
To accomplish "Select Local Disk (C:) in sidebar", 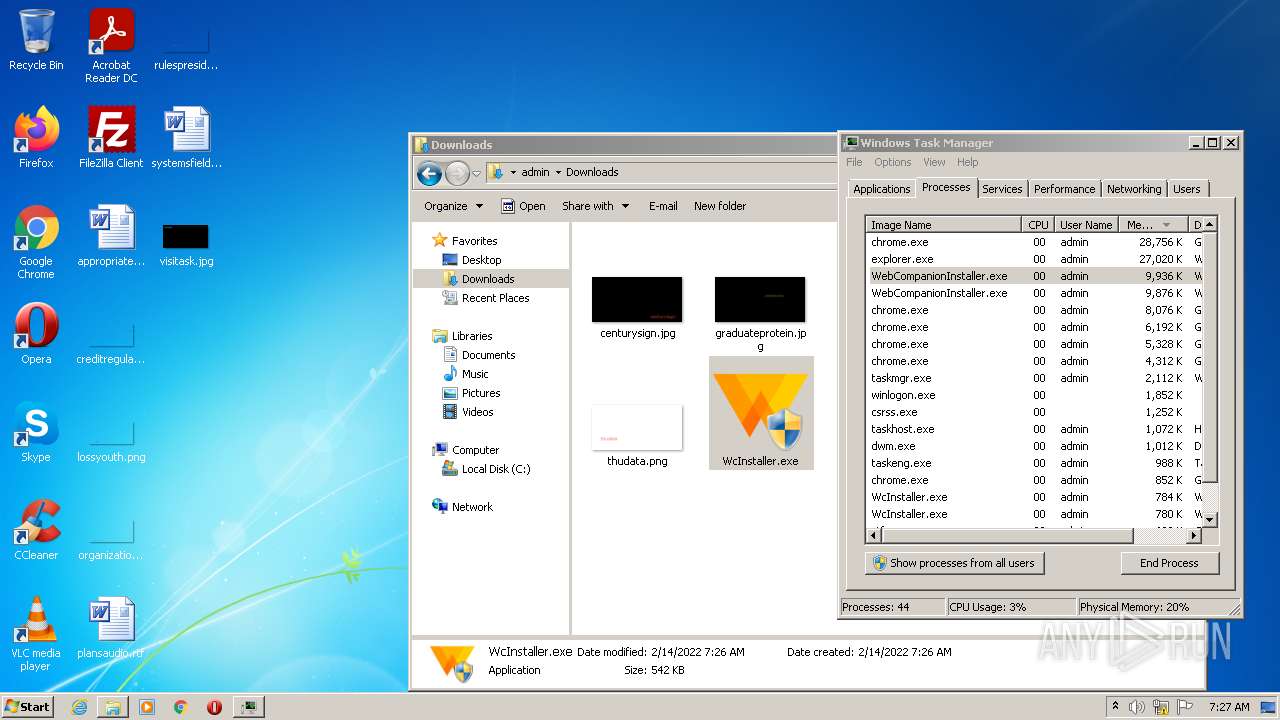I will click(496, 469).
